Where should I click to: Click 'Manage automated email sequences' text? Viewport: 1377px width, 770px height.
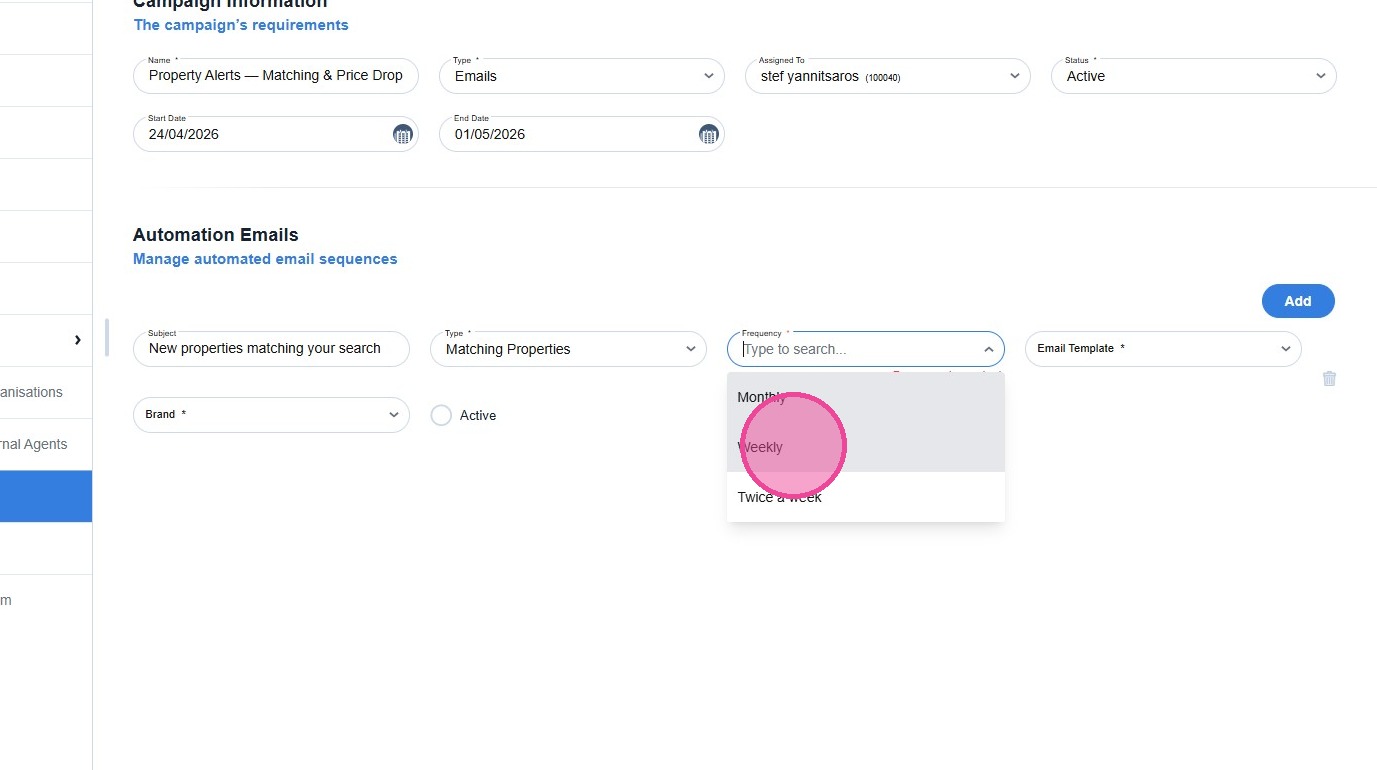point(265,259)
